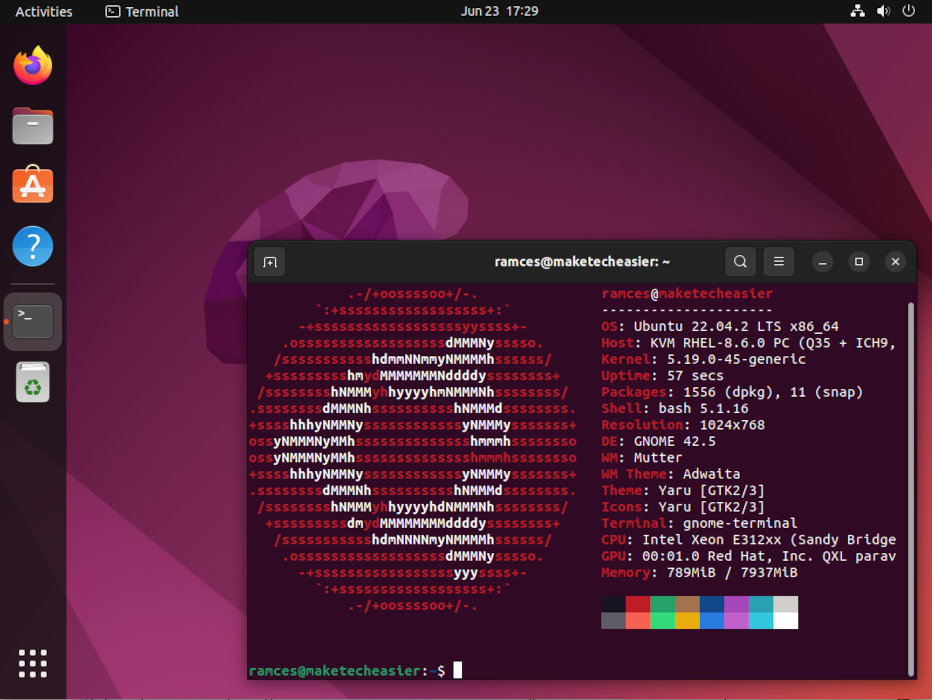Open the system status menu
Image resolution: width=932 pixels, height=700 pixels.
(x=909, y=11)
